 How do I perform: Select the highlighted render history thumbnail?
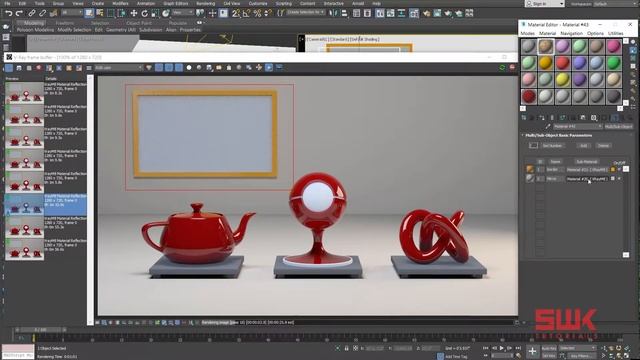(x=24, y=204)
